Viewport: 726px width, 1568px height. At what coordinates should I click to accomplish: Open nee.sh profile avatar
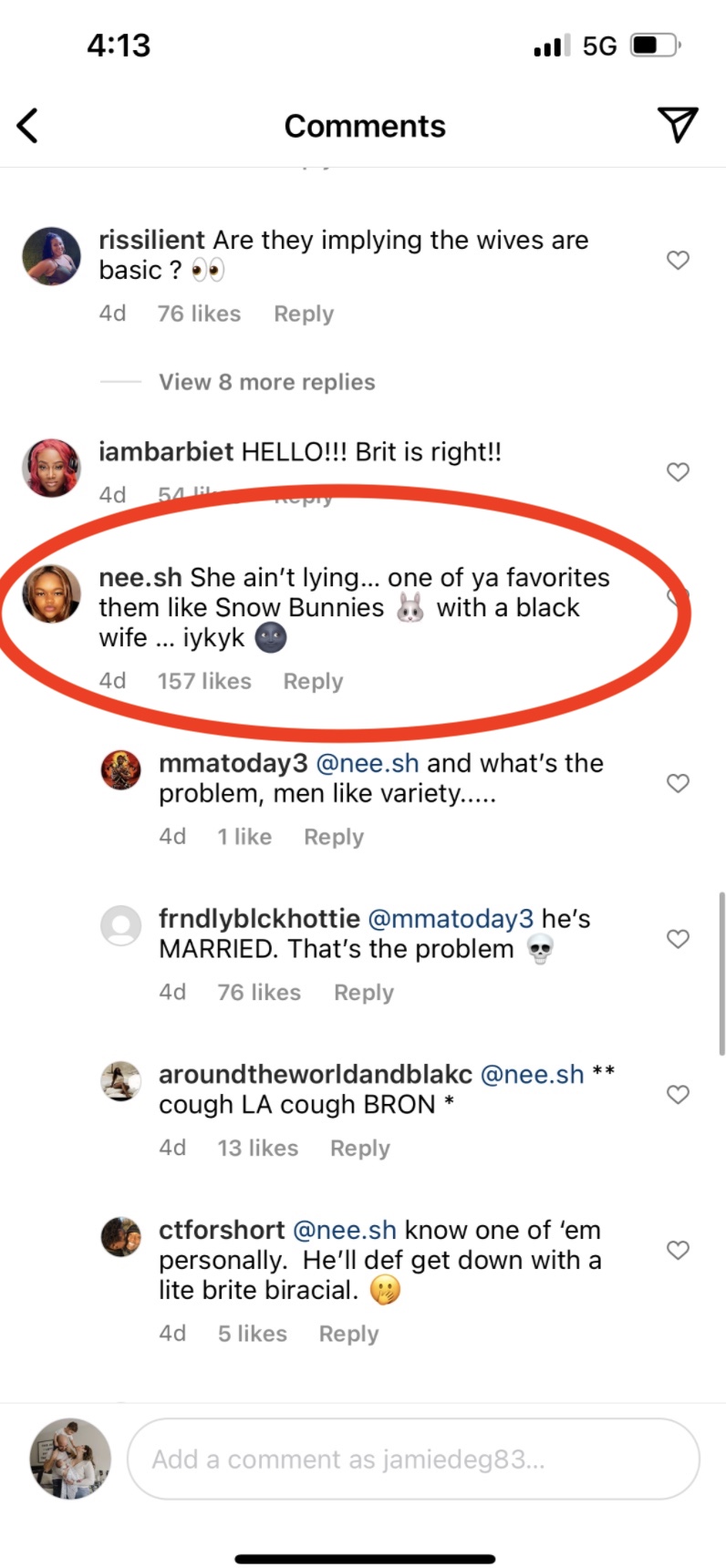pyautogui.click(x=52, y=593)
